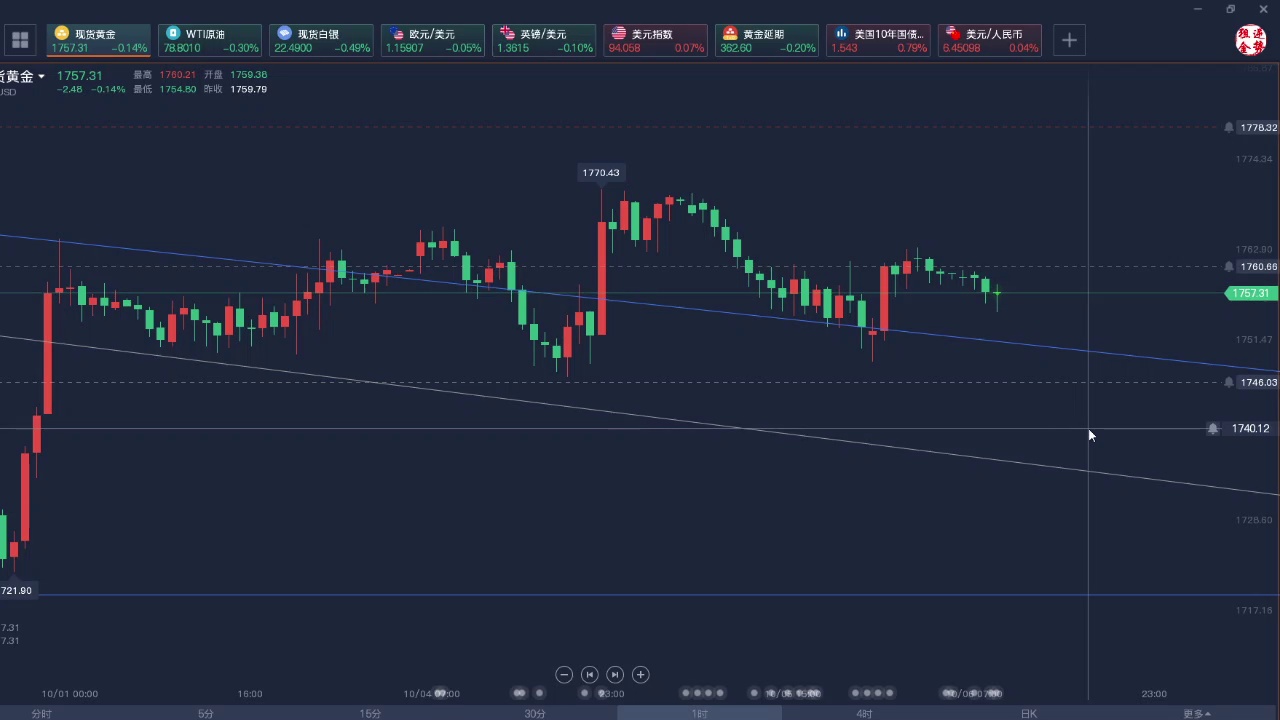Expand the 现货黄金 symbol dropdown

point(41,77)
